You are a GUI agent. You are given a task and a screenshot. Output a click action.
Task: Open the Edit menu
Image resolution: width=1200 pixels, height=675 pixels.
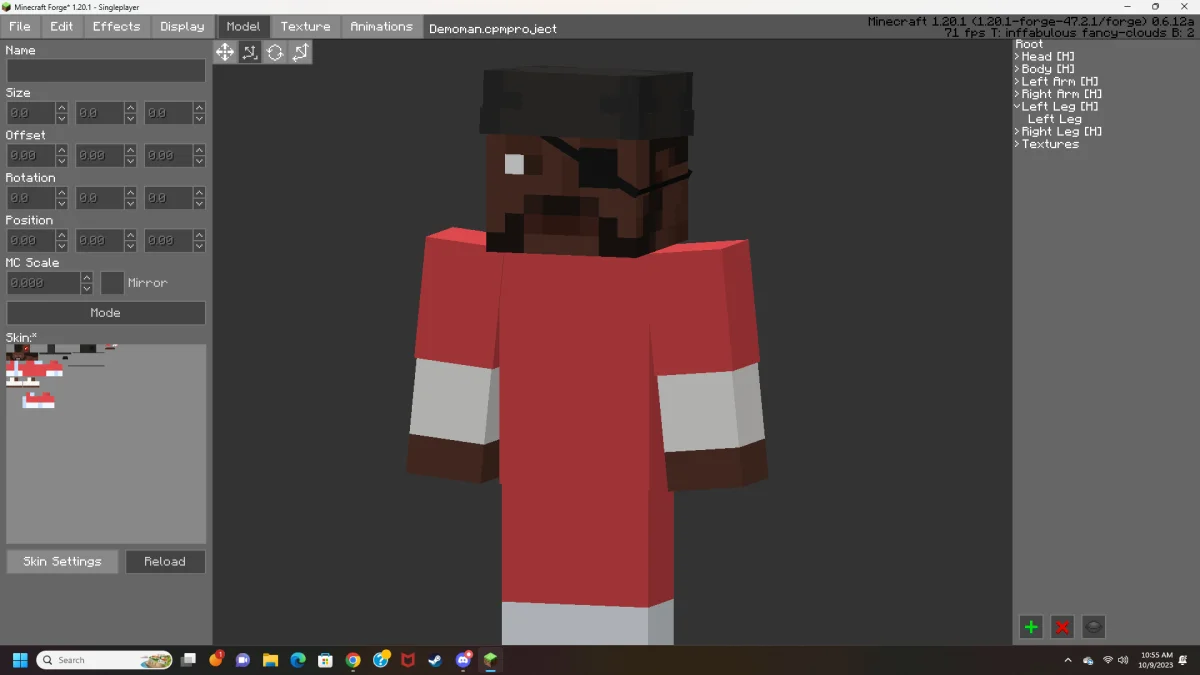click(62, 26)
